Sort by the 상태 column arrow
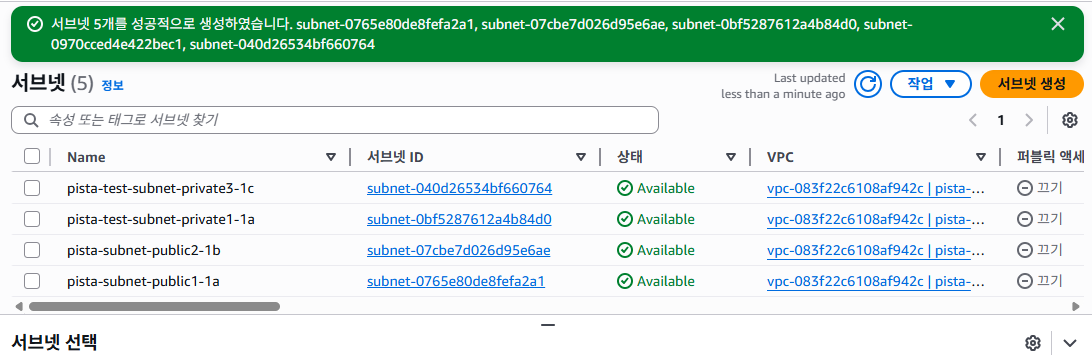This screenshot has height=364, width=1092. 731,157
